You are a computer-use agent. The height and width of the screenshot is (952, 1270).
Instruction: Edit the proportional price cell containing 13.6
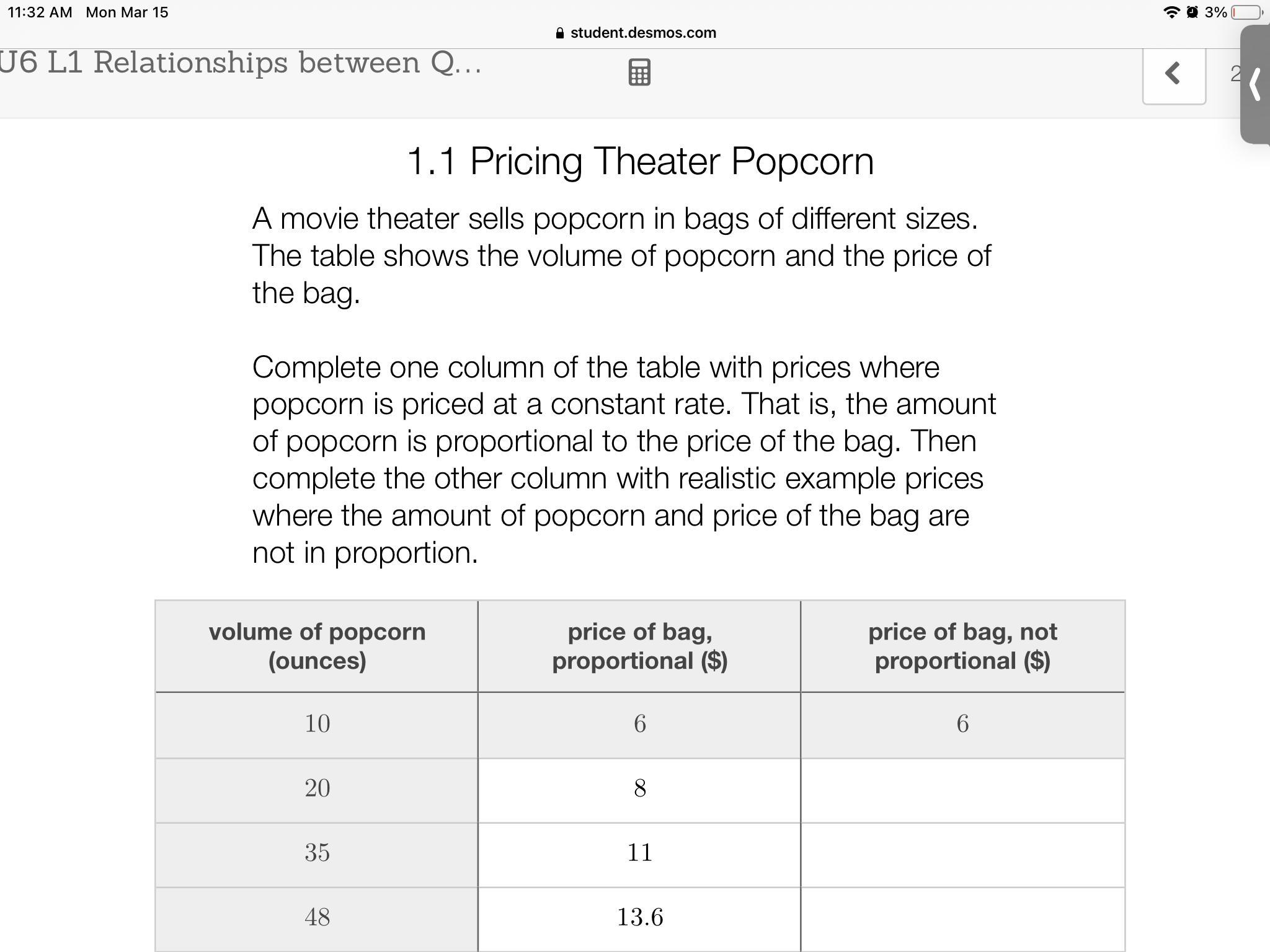pyautogui.click(x=639, y=918)
